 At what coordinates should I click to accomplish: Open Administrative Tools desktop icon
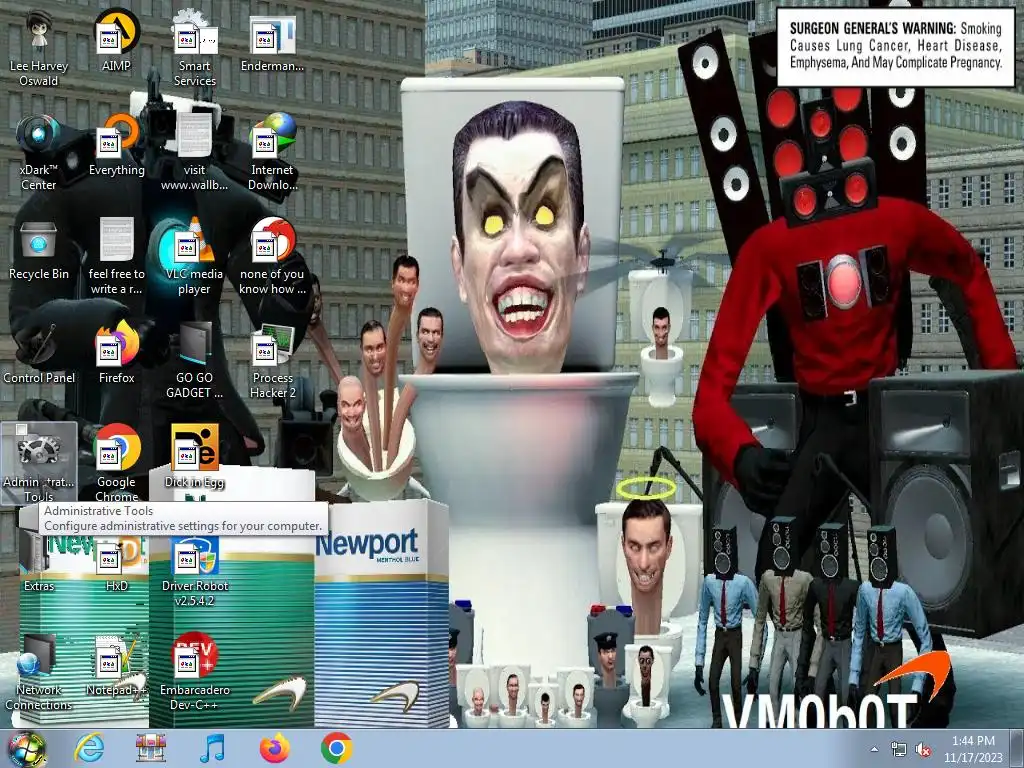click(39, 462)
